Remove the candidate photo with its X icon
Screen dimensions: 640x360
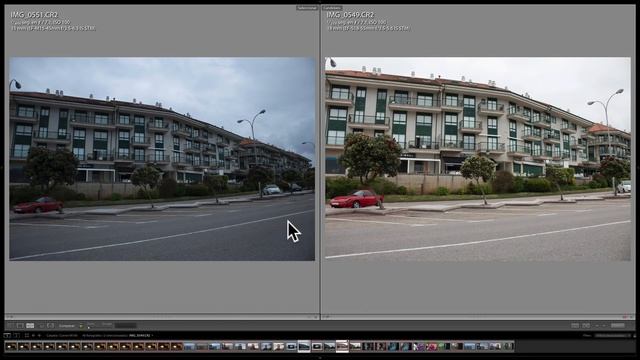click(x=631, y=317)
